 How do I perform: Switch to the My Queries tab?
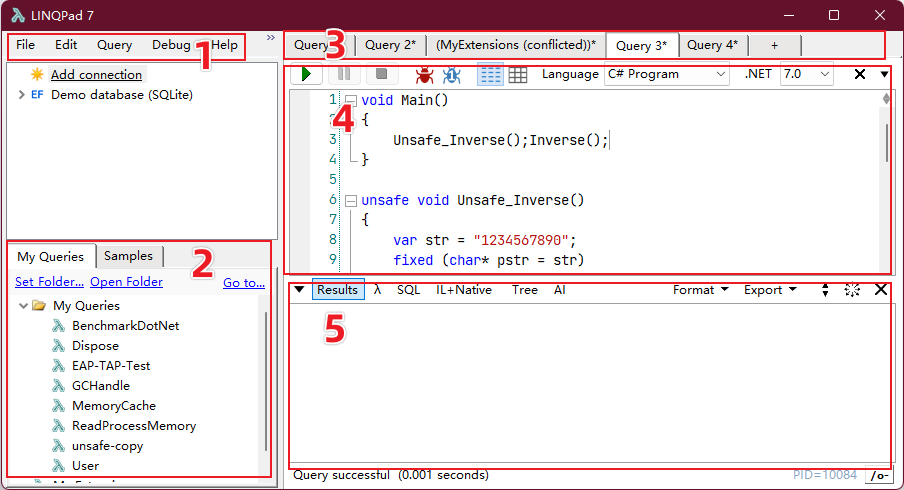pyautogui.click(x=50, y=257)
